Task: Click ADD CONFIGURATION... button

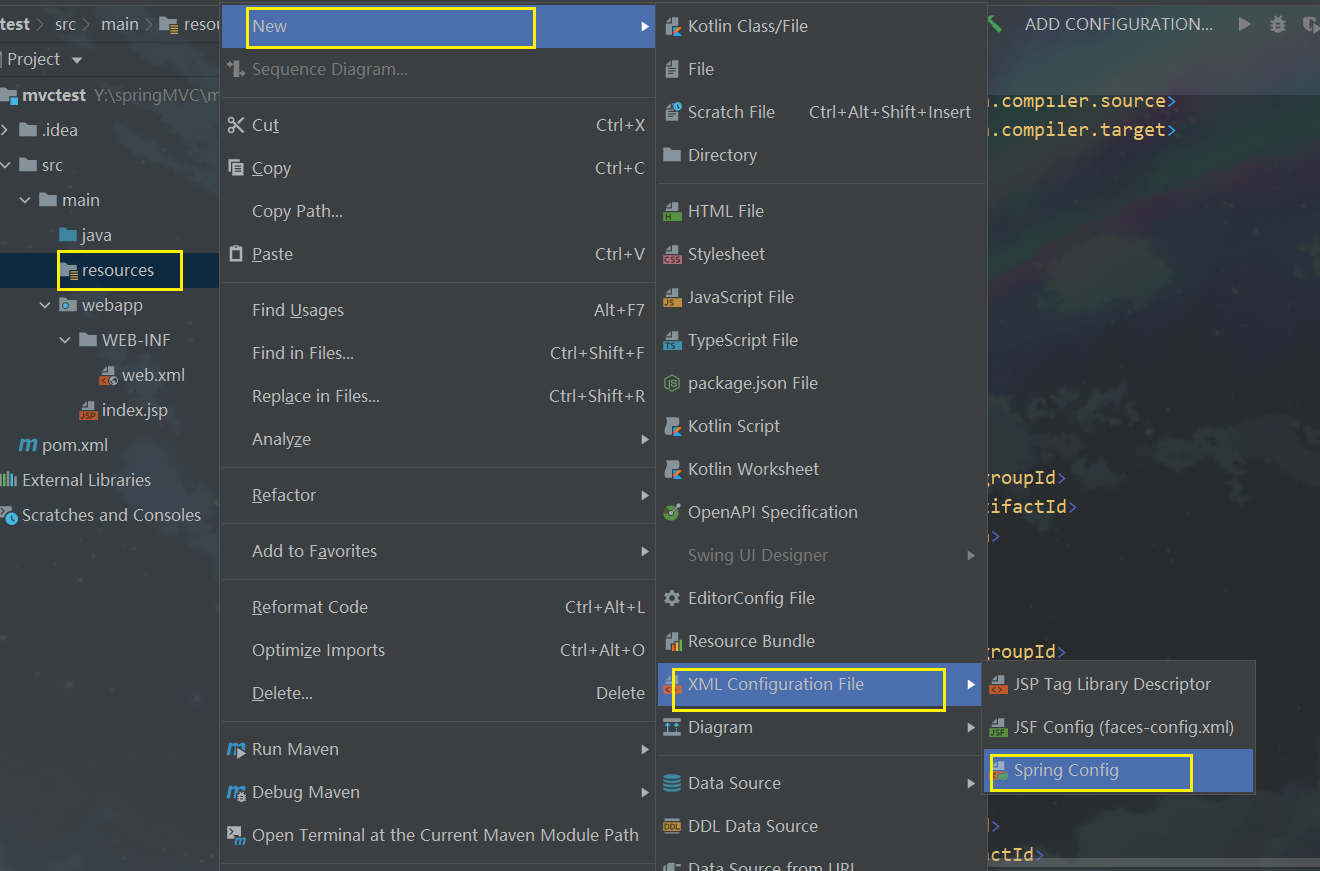Action: click(x=1118, y=24)
